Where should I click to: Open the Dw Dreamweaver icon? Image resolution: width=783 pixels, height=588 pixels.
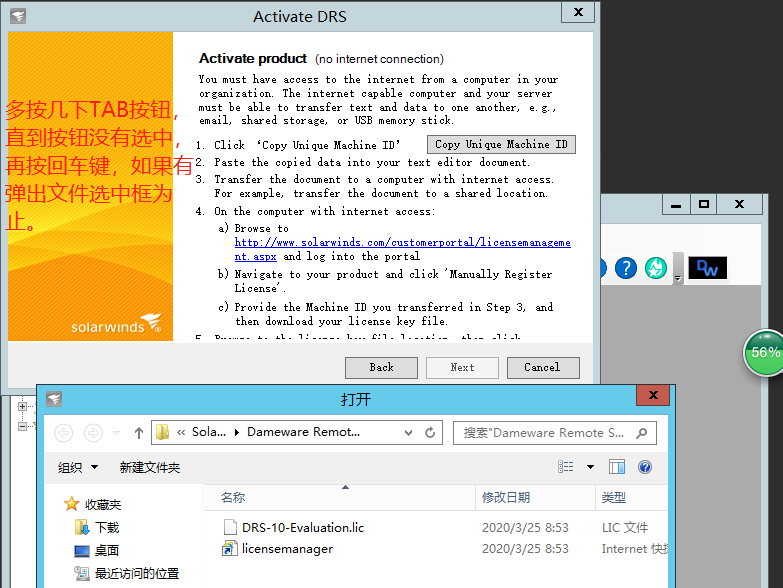pyautogui.click(x=707, y=268)
